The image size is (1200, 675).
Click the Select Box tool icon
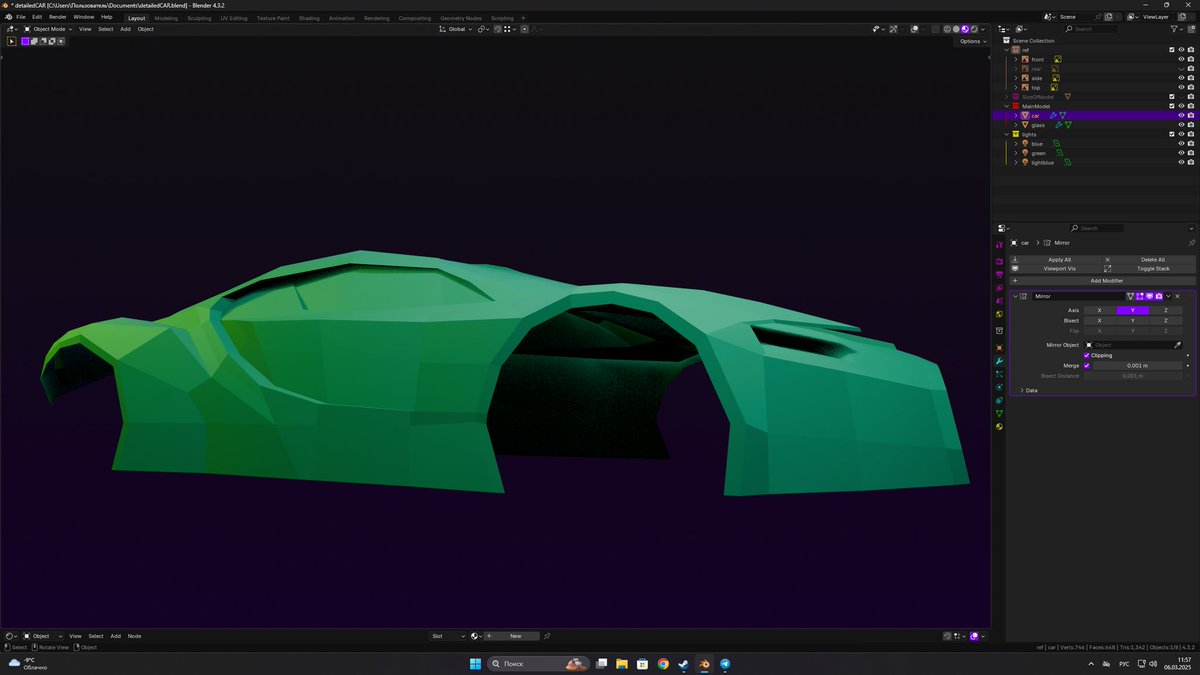click(x=12, y=41)
